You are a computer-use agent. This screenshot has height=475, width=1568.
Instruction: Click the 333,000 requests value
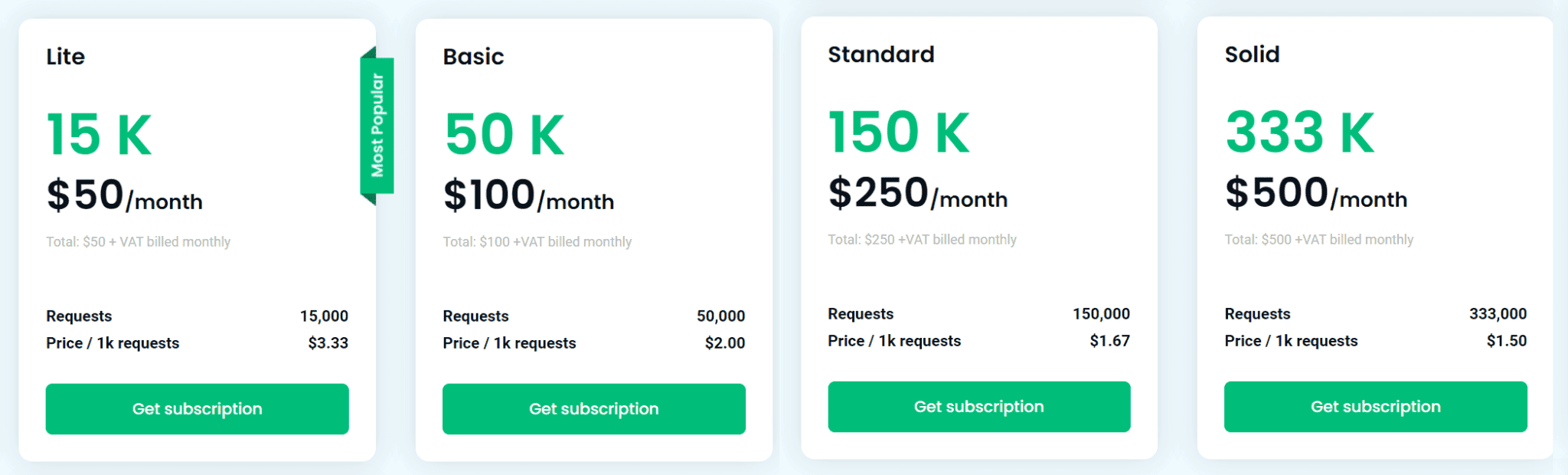point(1498,314)
